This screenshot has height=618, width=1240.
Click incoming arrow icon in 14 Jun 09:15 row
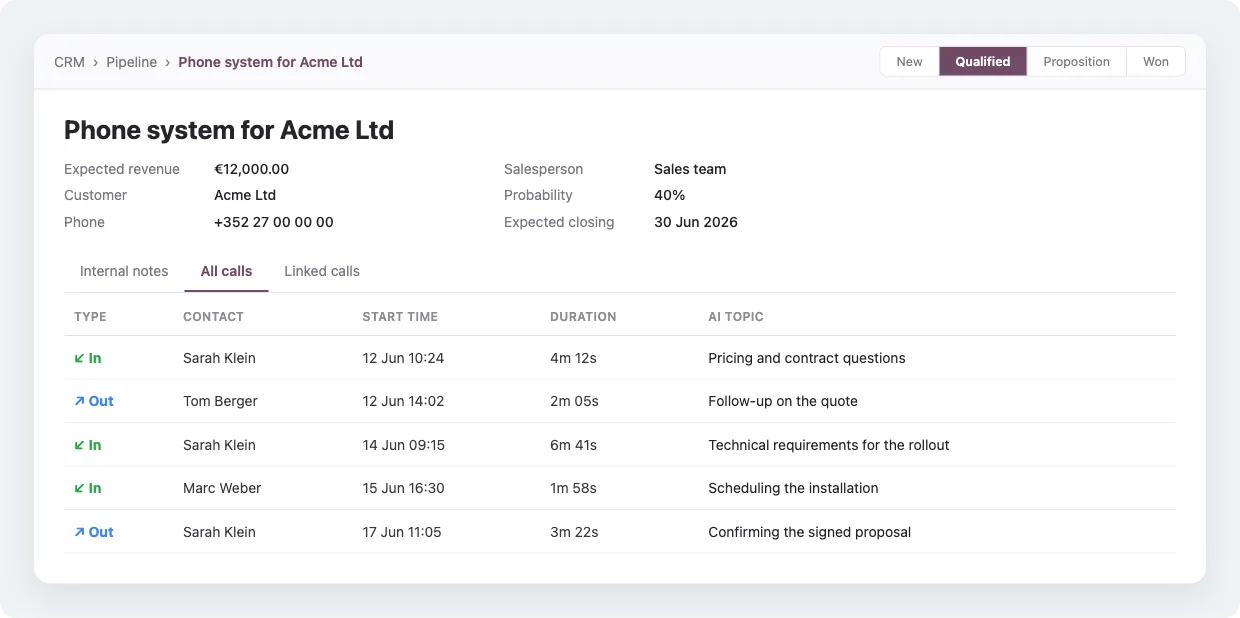pos(79,445)
